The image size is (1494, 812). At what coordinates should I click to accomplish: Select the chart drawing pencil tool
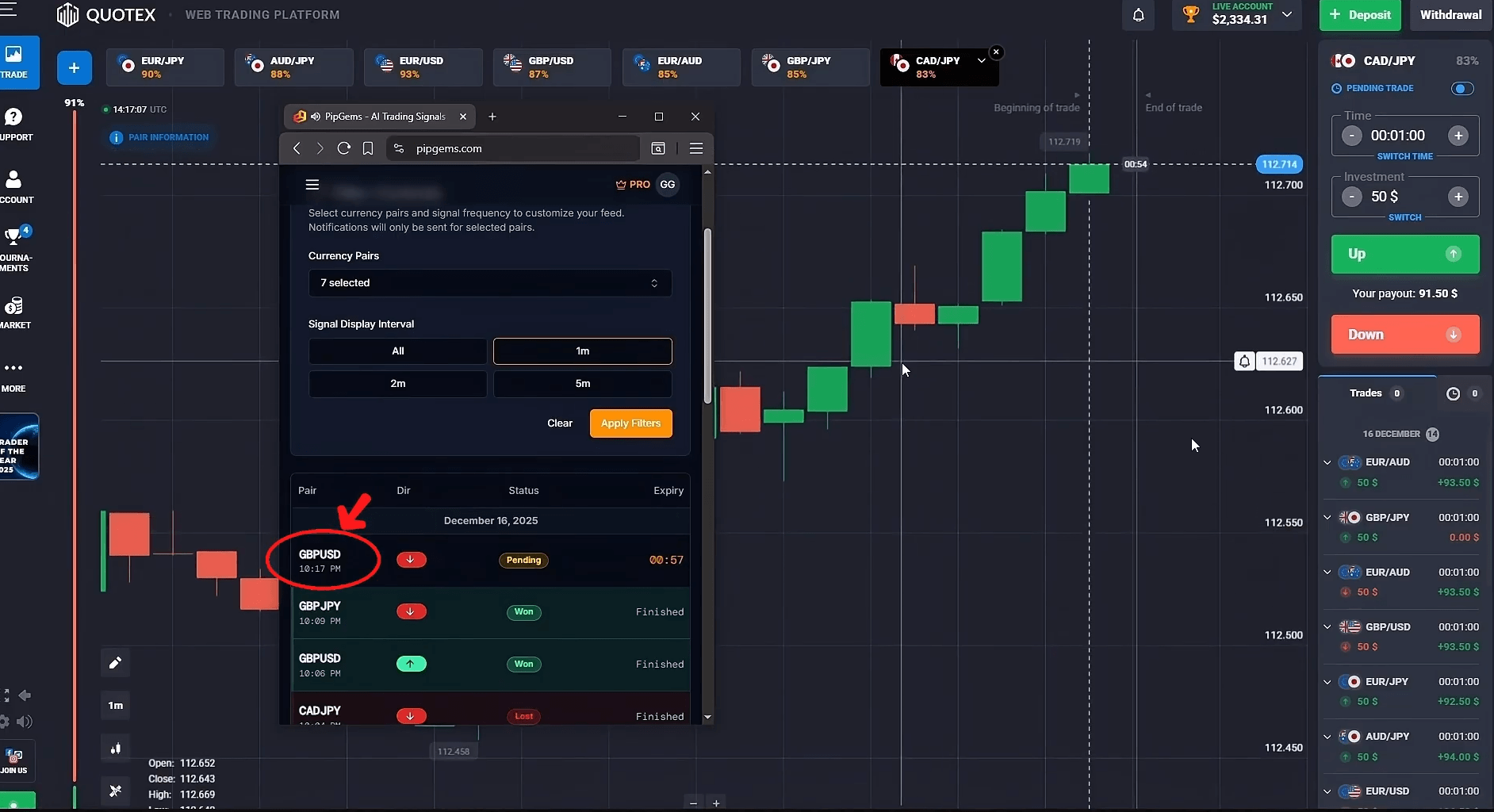(x=115, y=662)
